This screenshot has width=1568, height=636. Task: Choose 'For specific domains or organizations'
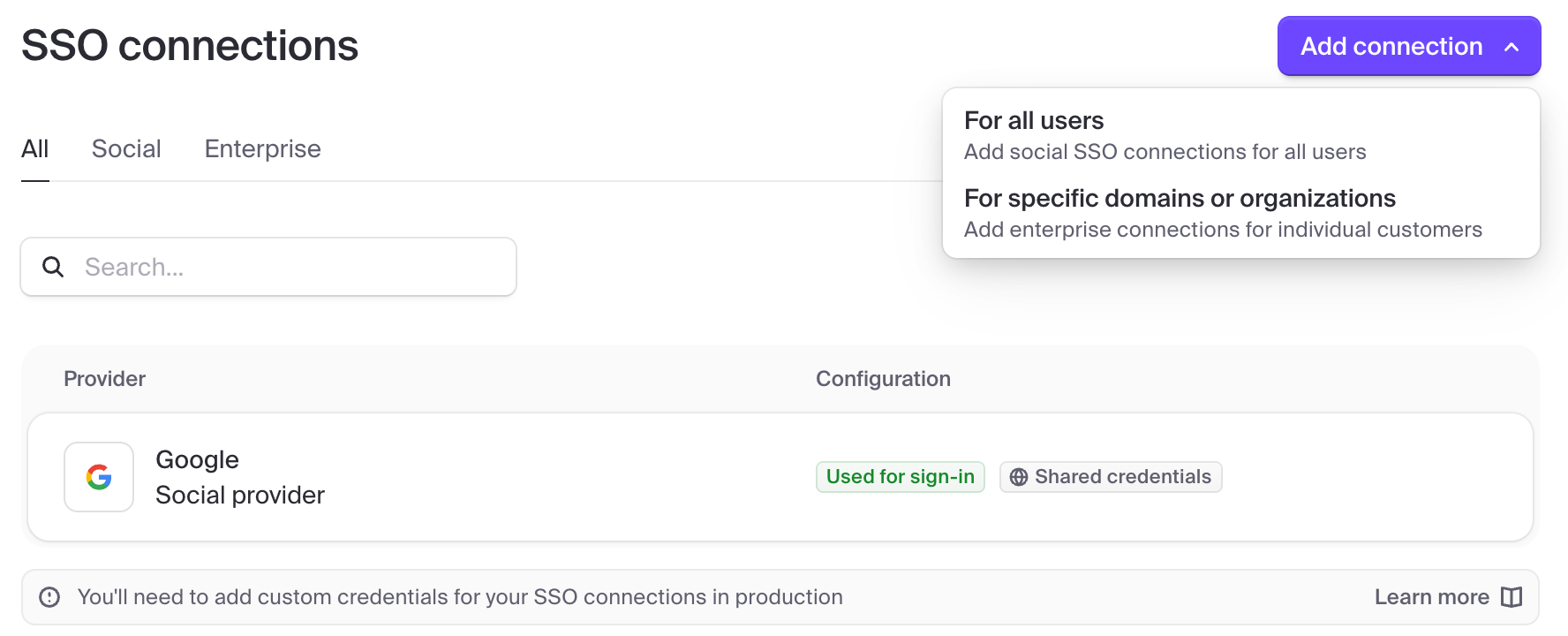(1240, 213)
